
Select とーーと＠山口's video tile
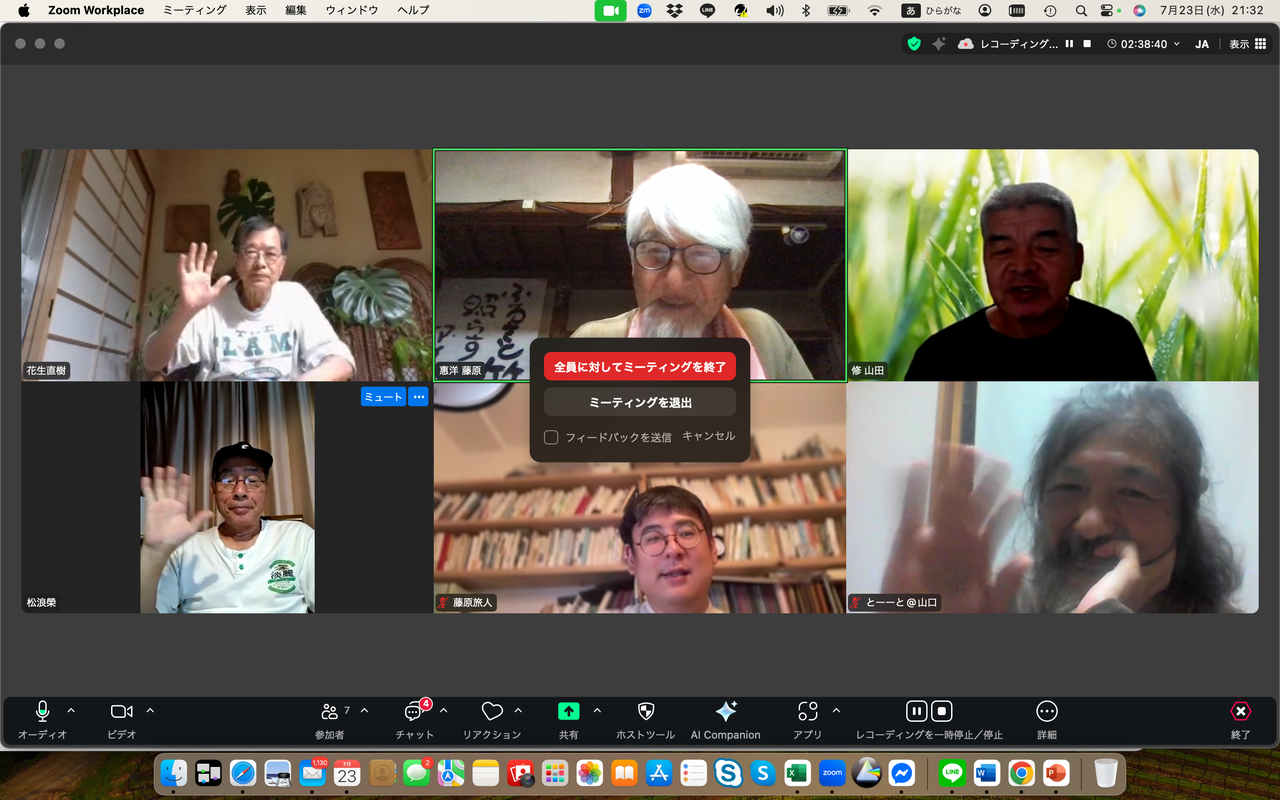[1053, 497]
